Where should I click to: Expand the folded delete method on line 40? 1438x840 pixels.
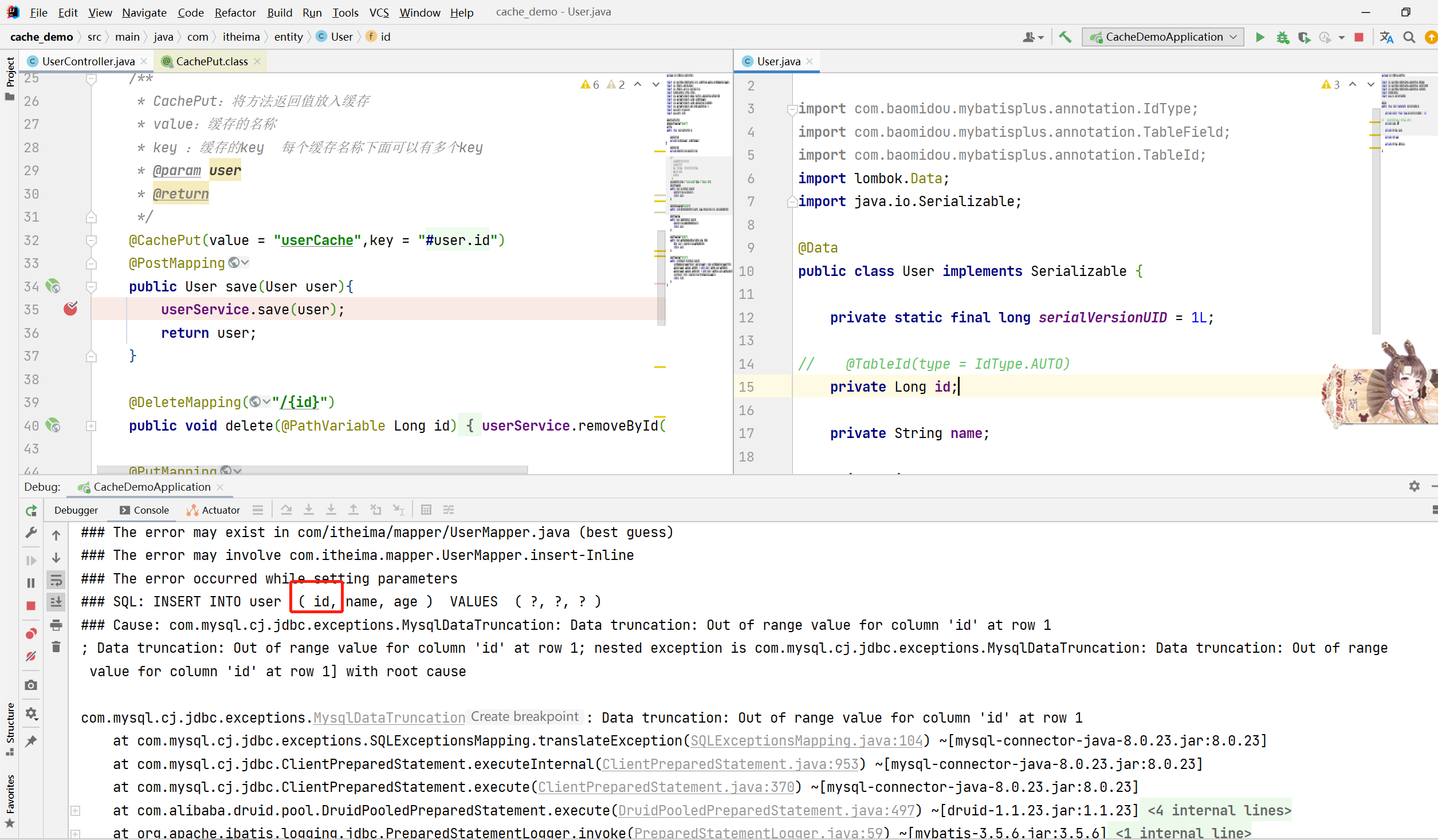pyautogui.click(x=91, y=426)
